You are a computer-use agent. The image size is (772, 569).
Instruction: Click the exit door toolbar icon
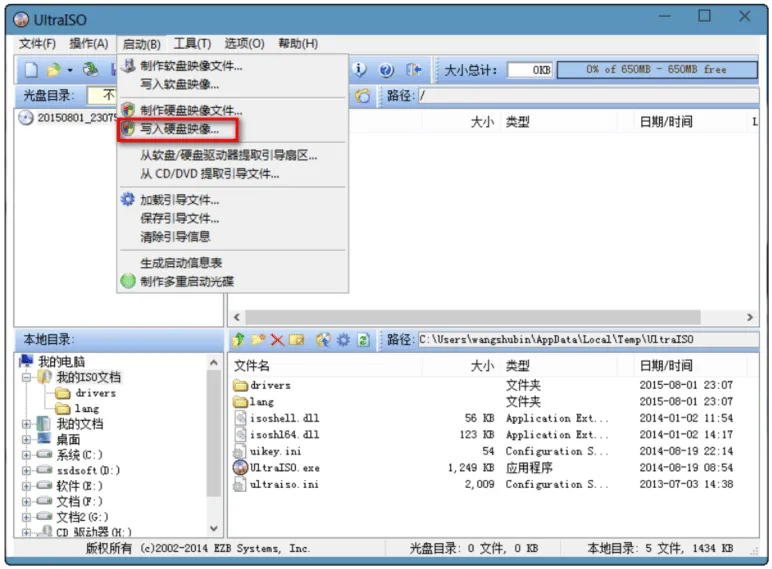(413, 70)
